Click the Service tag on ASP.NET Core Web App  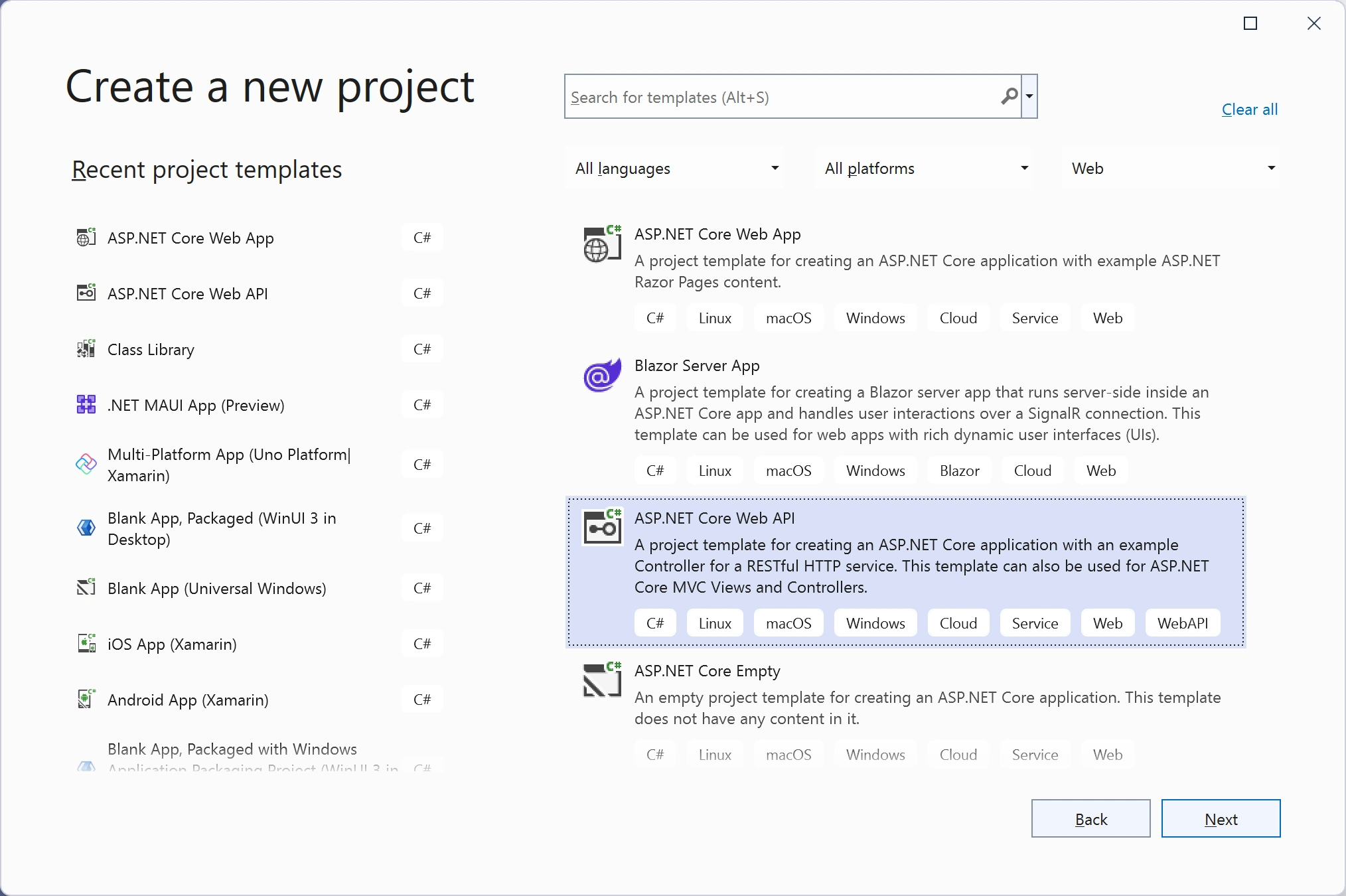(x=1035, y=317)
